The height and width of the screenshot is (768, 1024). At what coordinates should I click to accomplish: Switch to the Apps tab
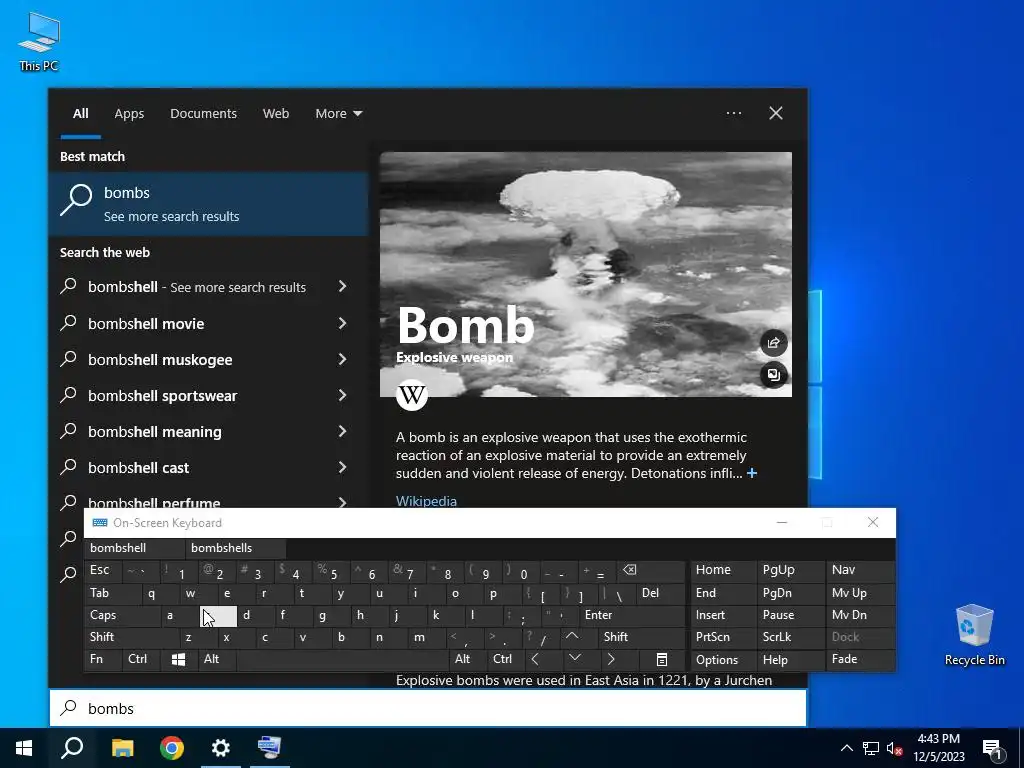[x=129, y=114]
